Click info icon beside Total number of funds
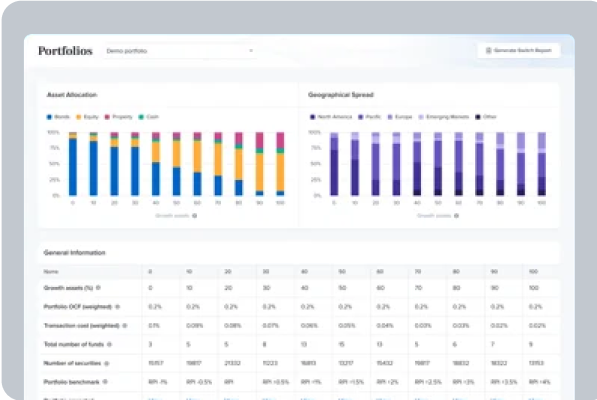Image resolution: width=597 pixels, height=400 pixels. pos(109,344)
